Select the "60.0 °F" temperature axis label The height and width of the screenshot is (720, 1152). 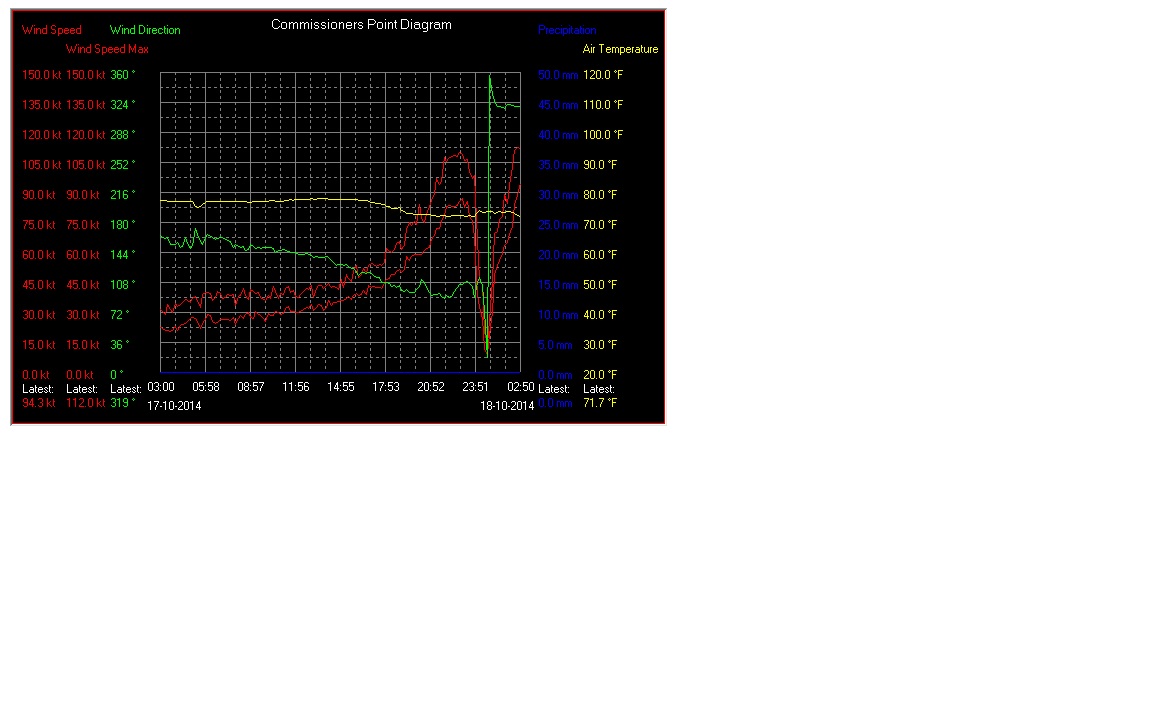click(600, 255)
